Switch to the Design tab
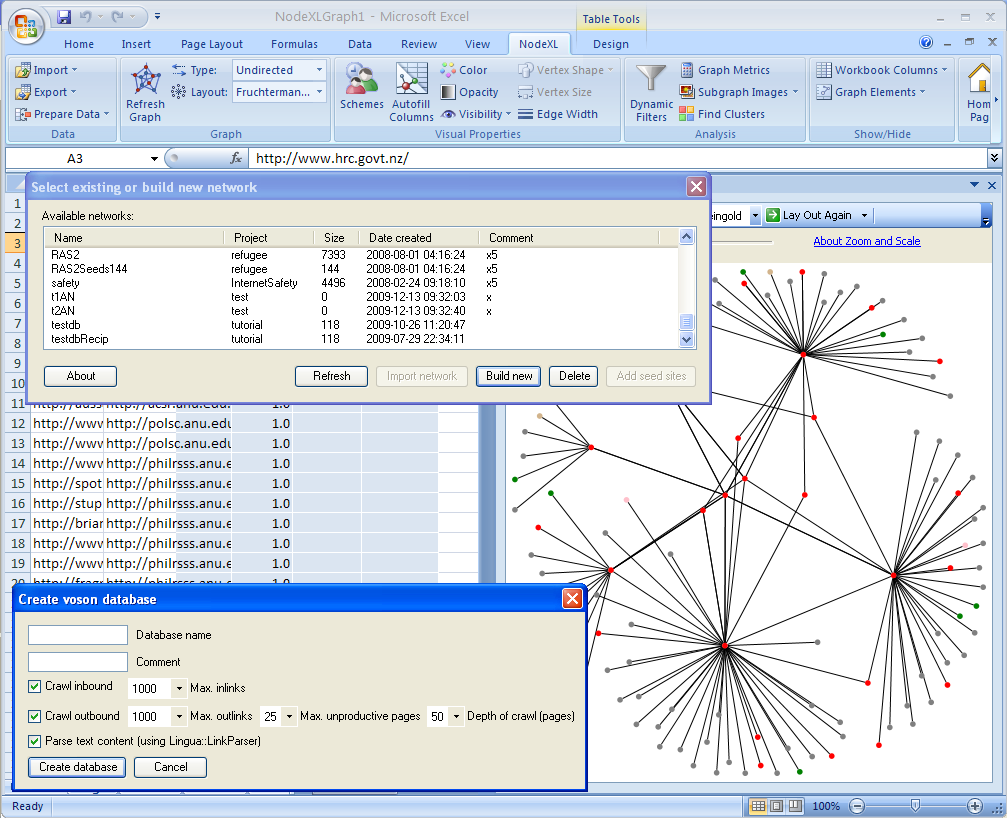The width and height of the screenshot is (1007, 818). coord(611,44)
